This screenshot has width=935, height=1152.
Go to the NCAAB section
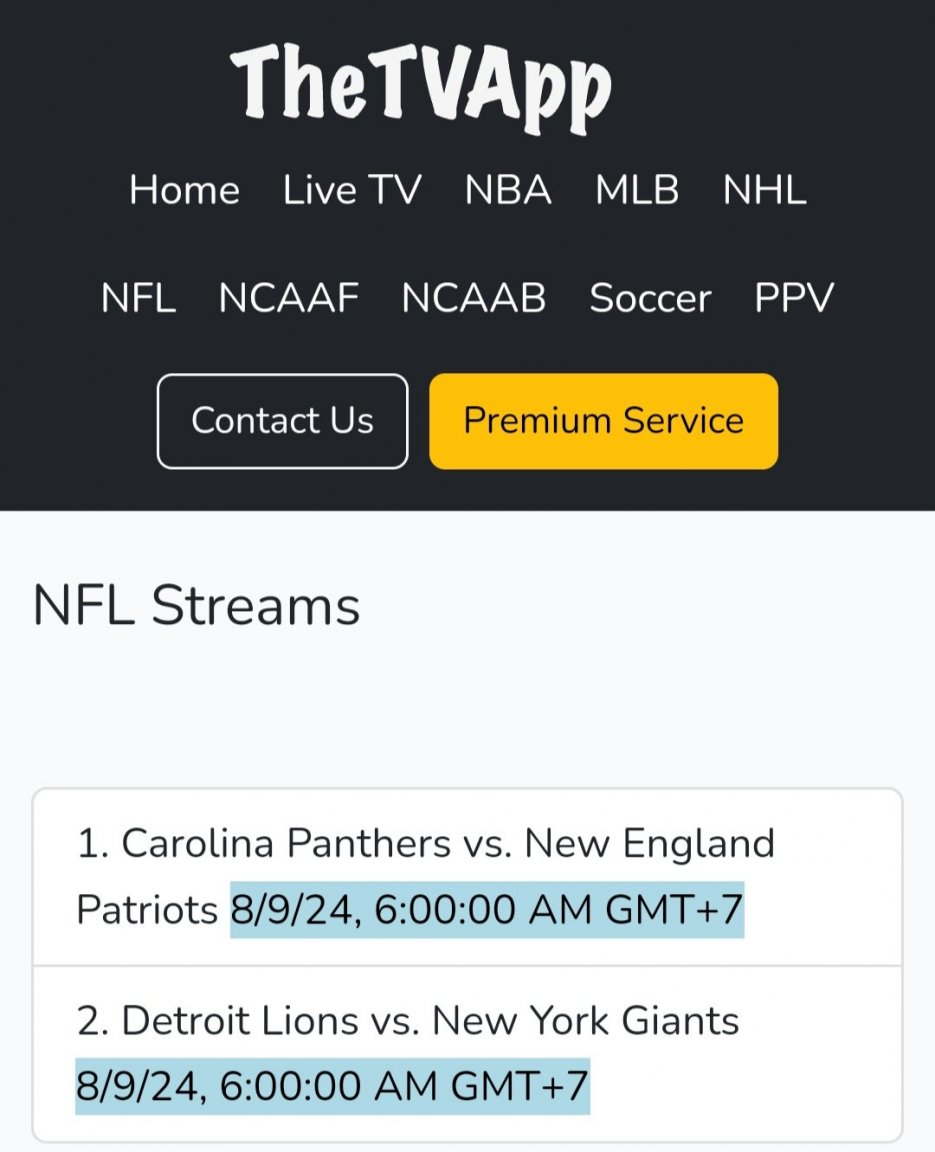coord(474,298)
